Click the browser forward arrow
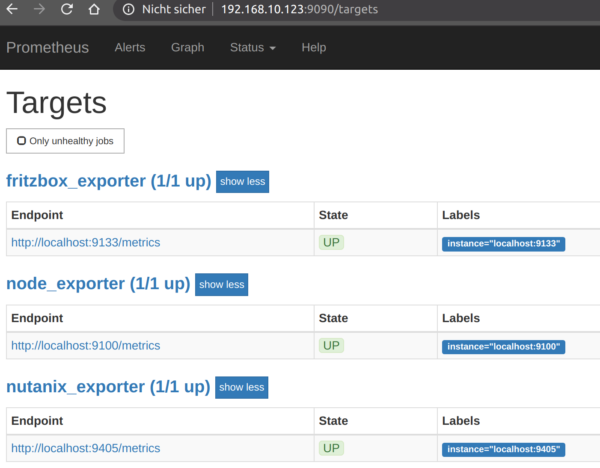 click(39, 9)
